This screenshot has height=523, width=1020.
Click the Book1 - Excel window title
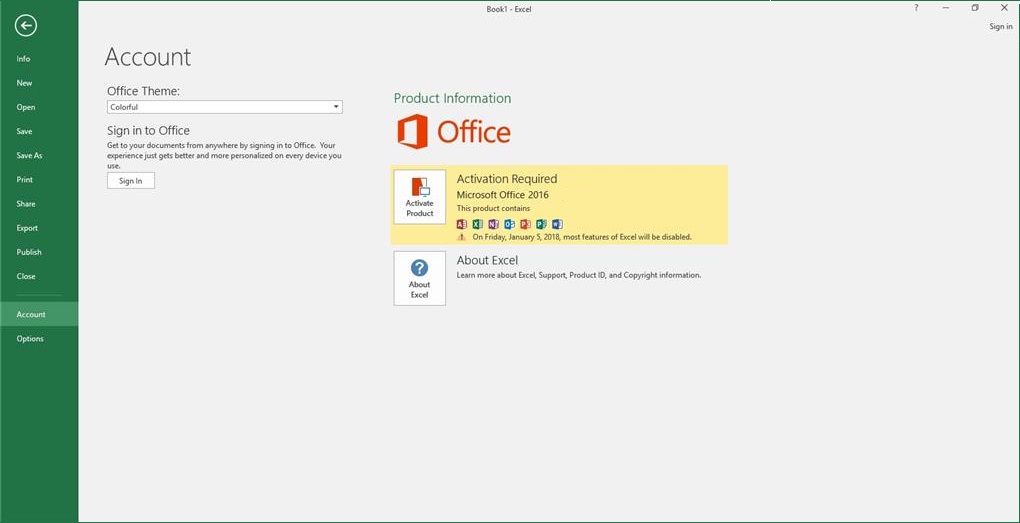(509, 9)
